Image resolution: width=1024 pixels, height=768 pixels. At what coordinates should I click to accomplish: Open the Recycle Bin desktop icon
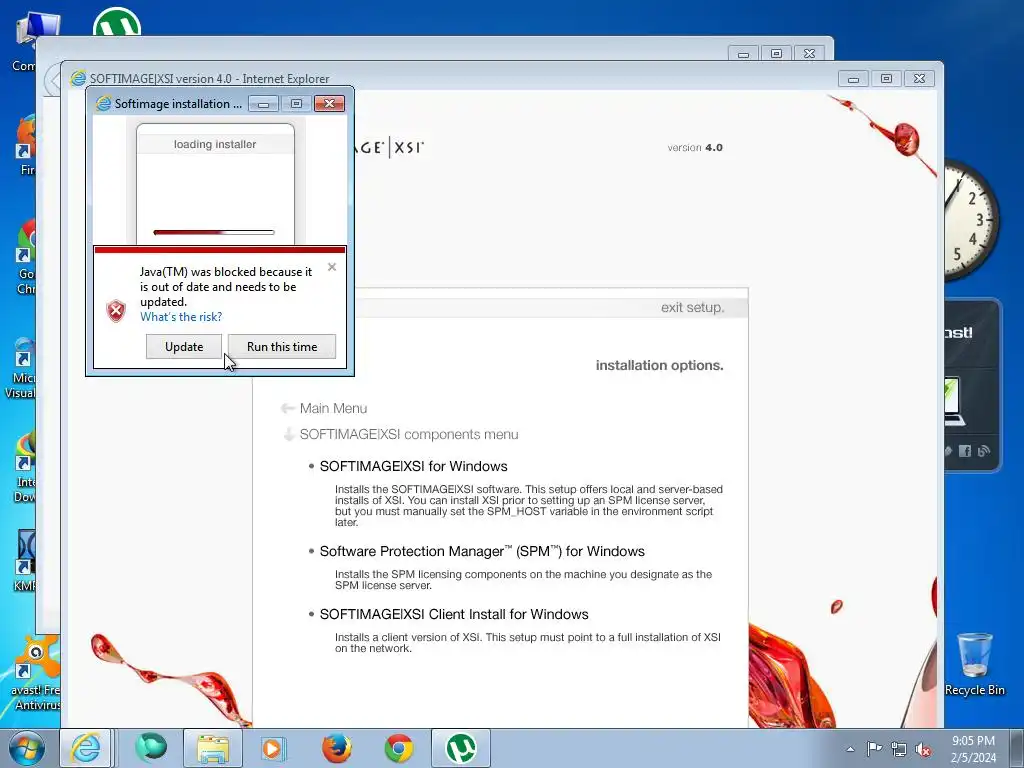[974, 664]
